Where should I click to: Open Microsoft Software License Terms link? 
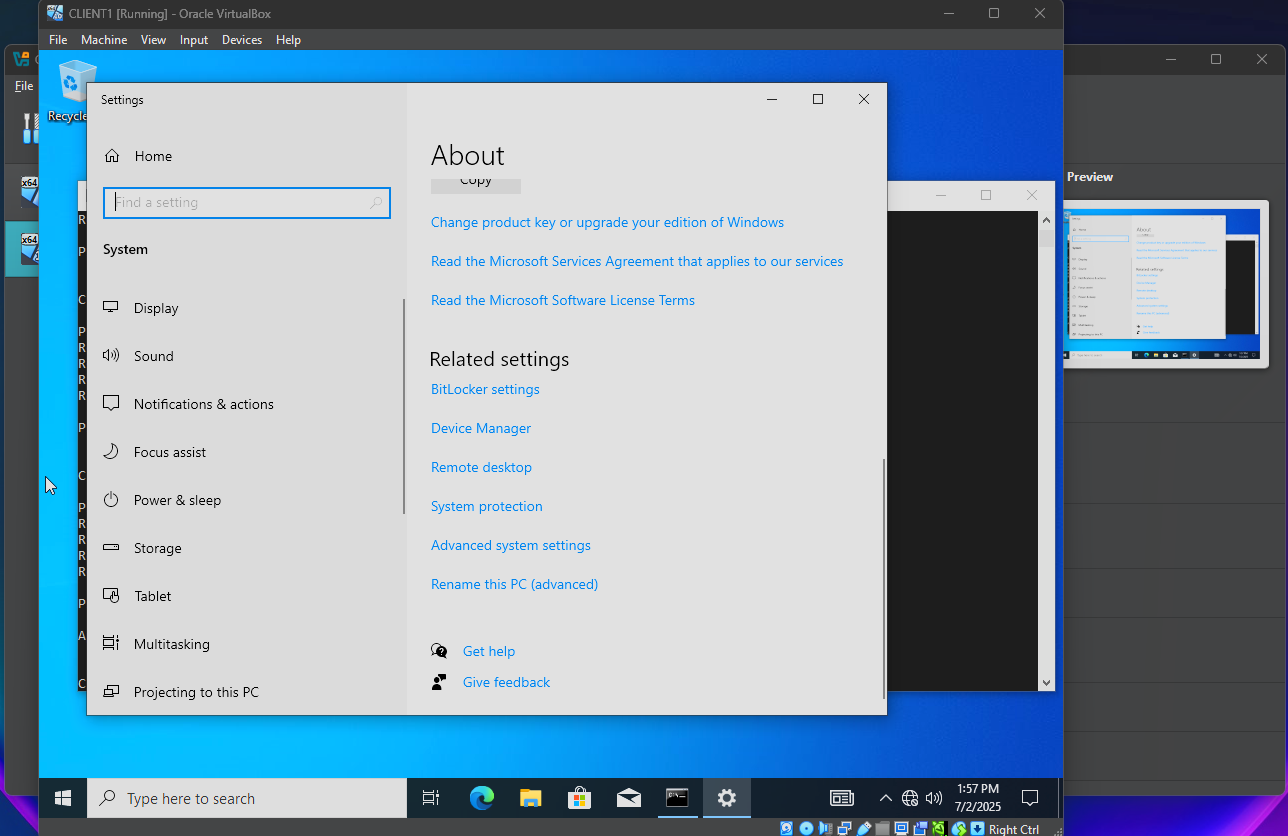coord(563,300)
